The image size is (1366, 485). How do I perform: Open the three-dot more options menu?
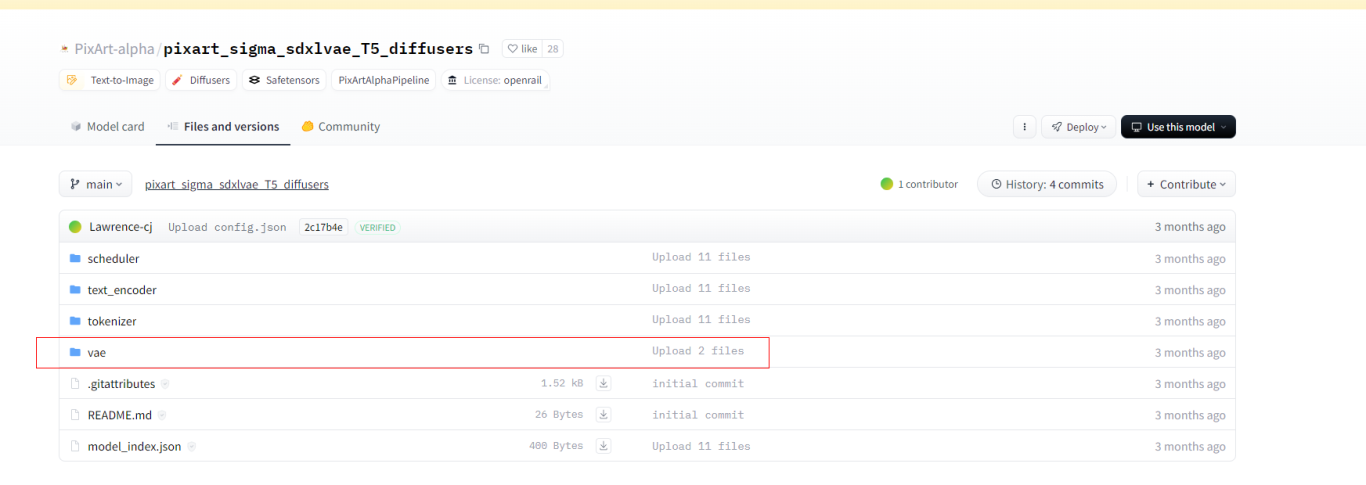[x=1024, y=127]
